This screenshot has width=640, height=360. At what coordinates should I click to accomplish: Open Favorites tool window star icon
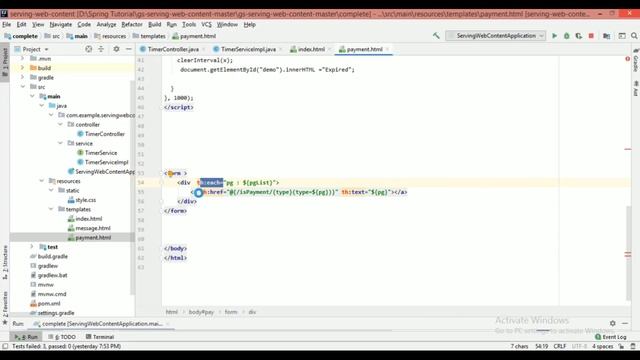click(5, 322)
